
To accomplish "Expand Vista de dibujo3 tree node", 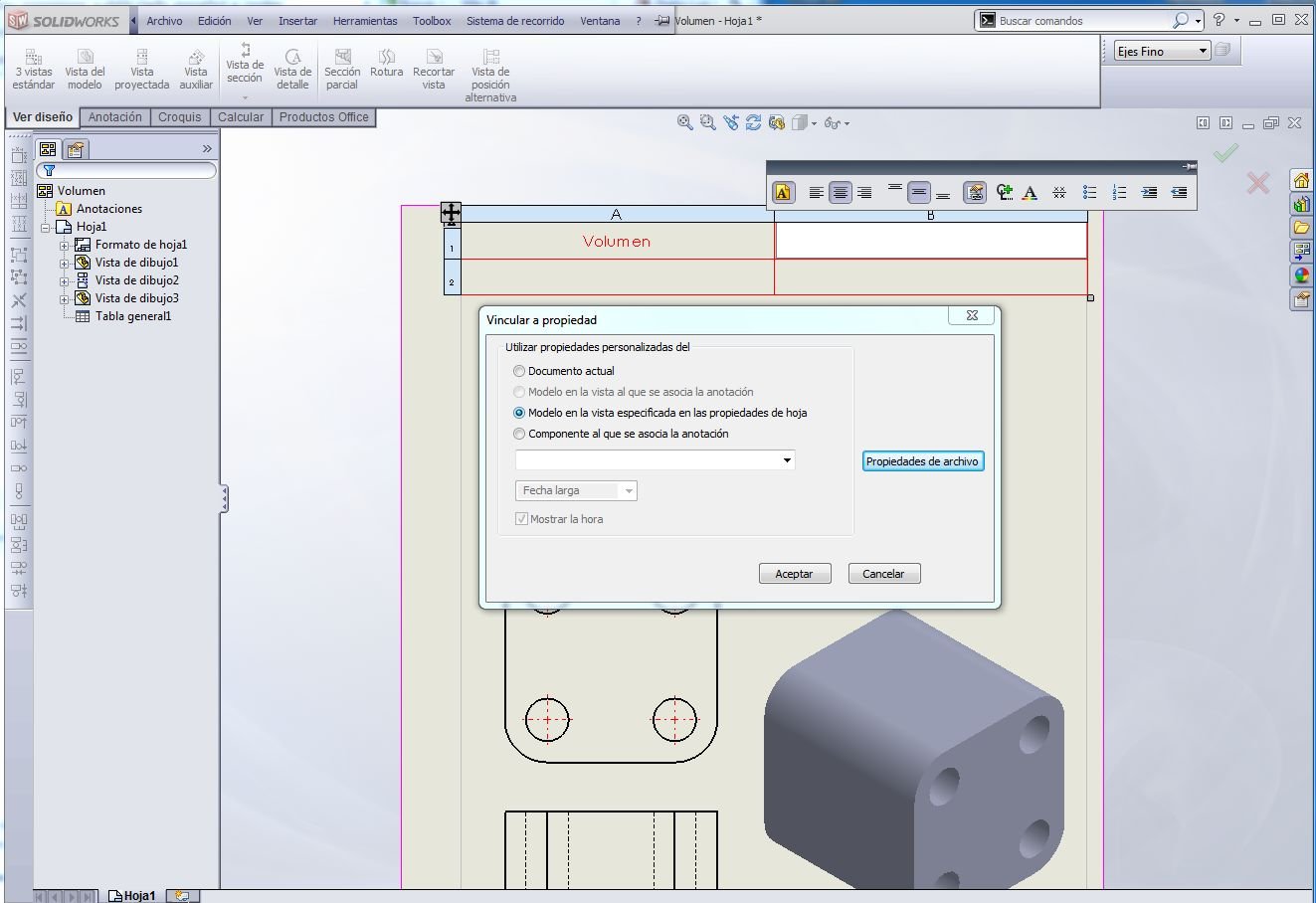I will coord(65,298).
